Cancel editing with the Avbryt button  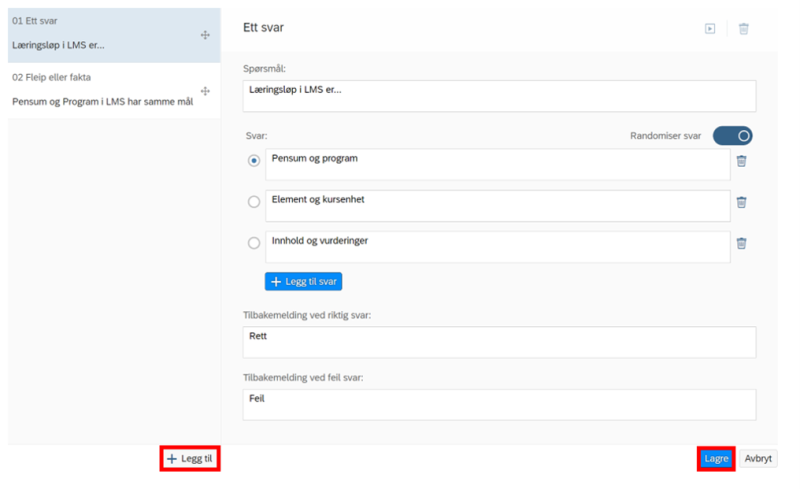758,458
